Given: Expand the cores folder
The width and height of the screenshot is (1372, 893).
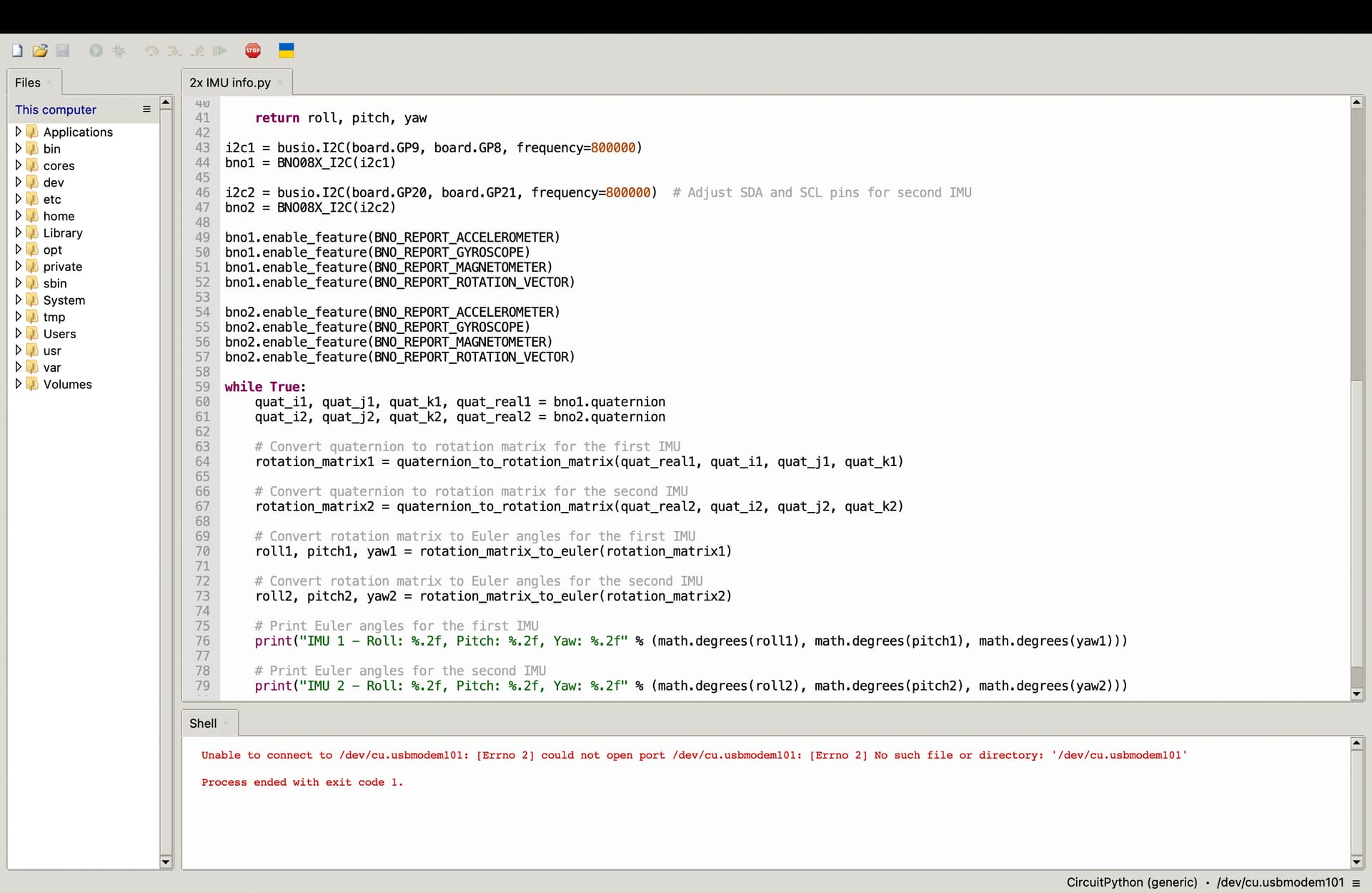Looking at the screenshot, I should (x=18, y=165).
